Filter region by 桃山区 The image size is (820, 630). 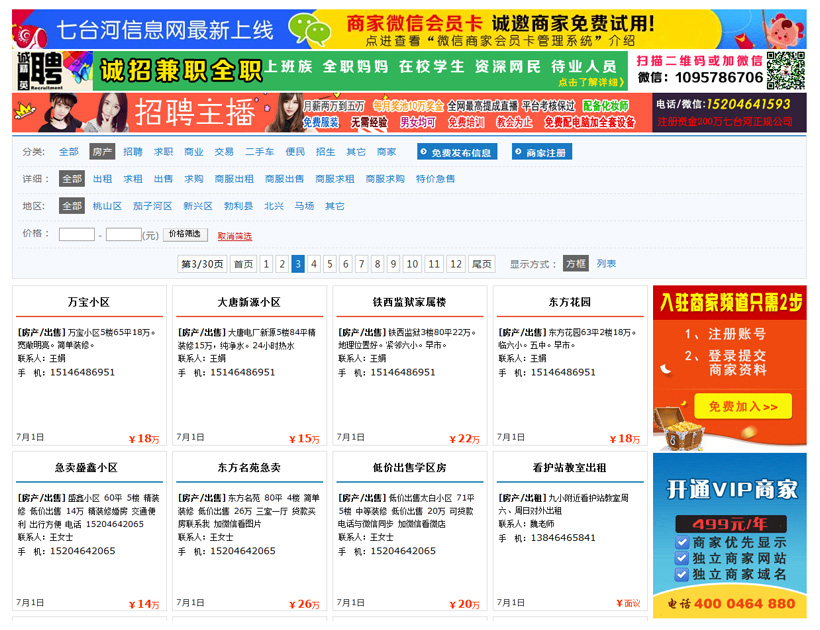[x=106, y=206]
